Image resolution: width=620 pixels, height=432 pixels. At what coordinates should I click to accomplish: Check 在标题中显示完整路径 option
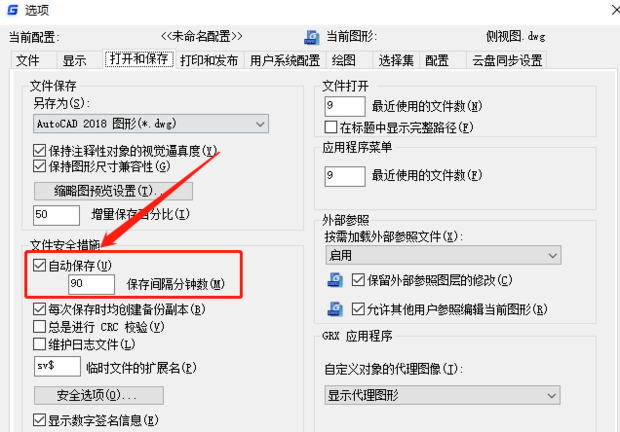tap(331, 127)
